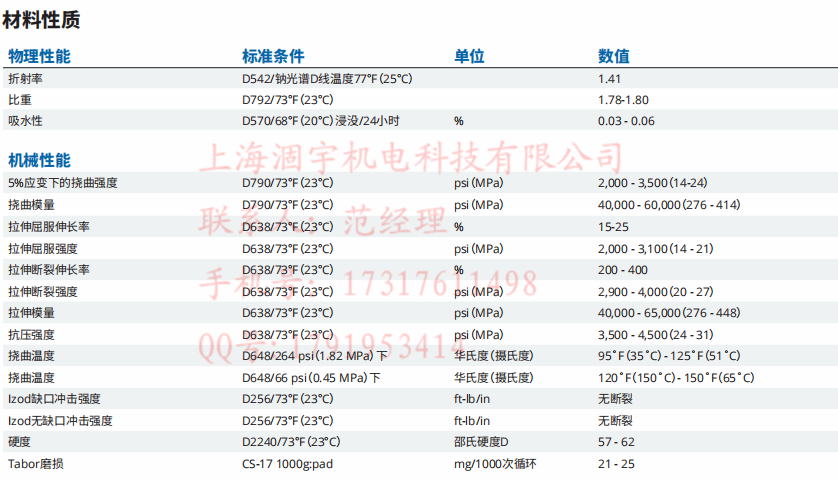Screen dimensions: 838x479
Task: Click the 拉伸模量 row label
Action: (x=31, y=313)
